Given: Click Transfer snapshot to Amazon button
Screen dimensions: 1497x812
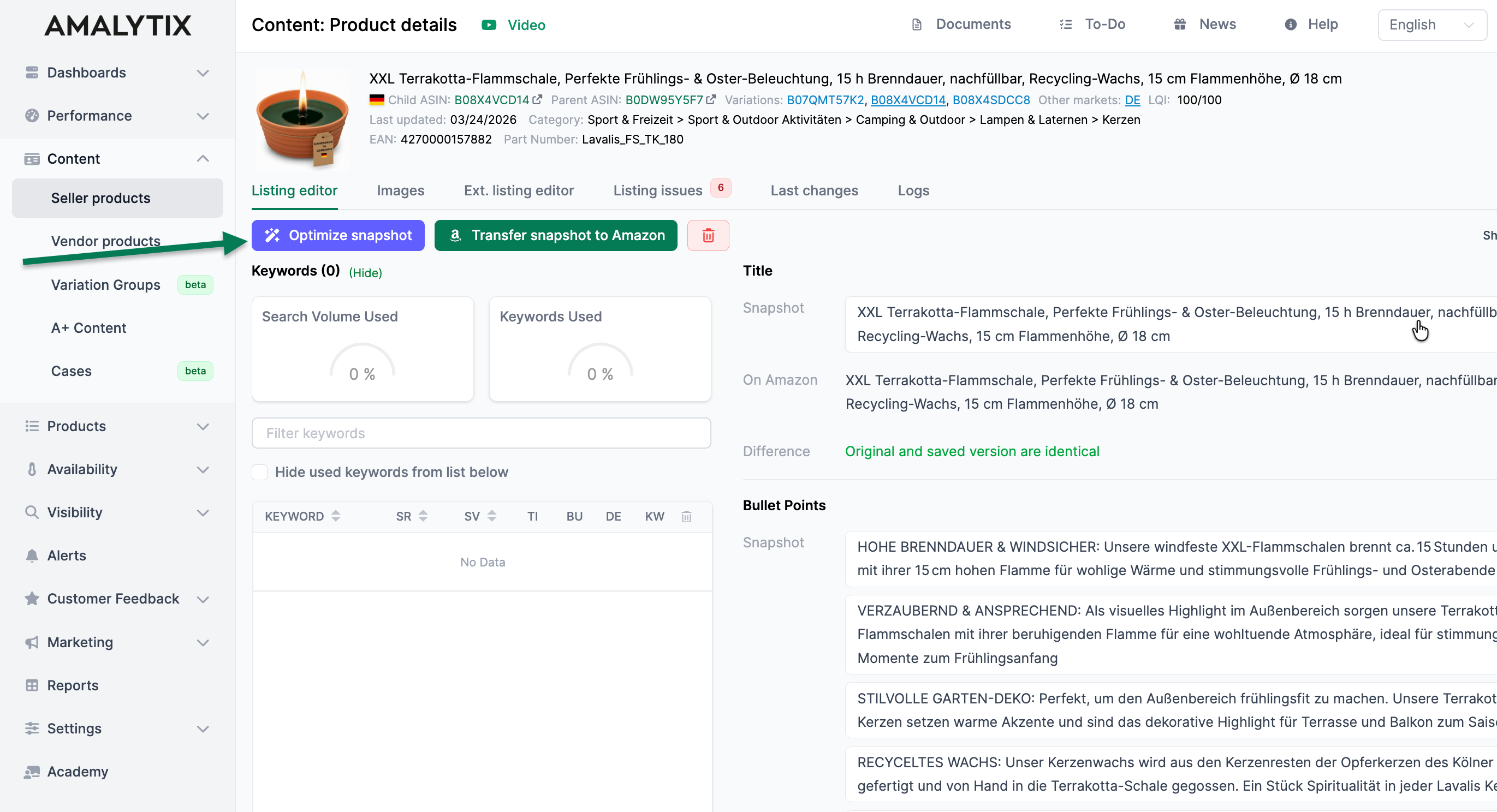Looking at the screenshot, I should point(556,235).
